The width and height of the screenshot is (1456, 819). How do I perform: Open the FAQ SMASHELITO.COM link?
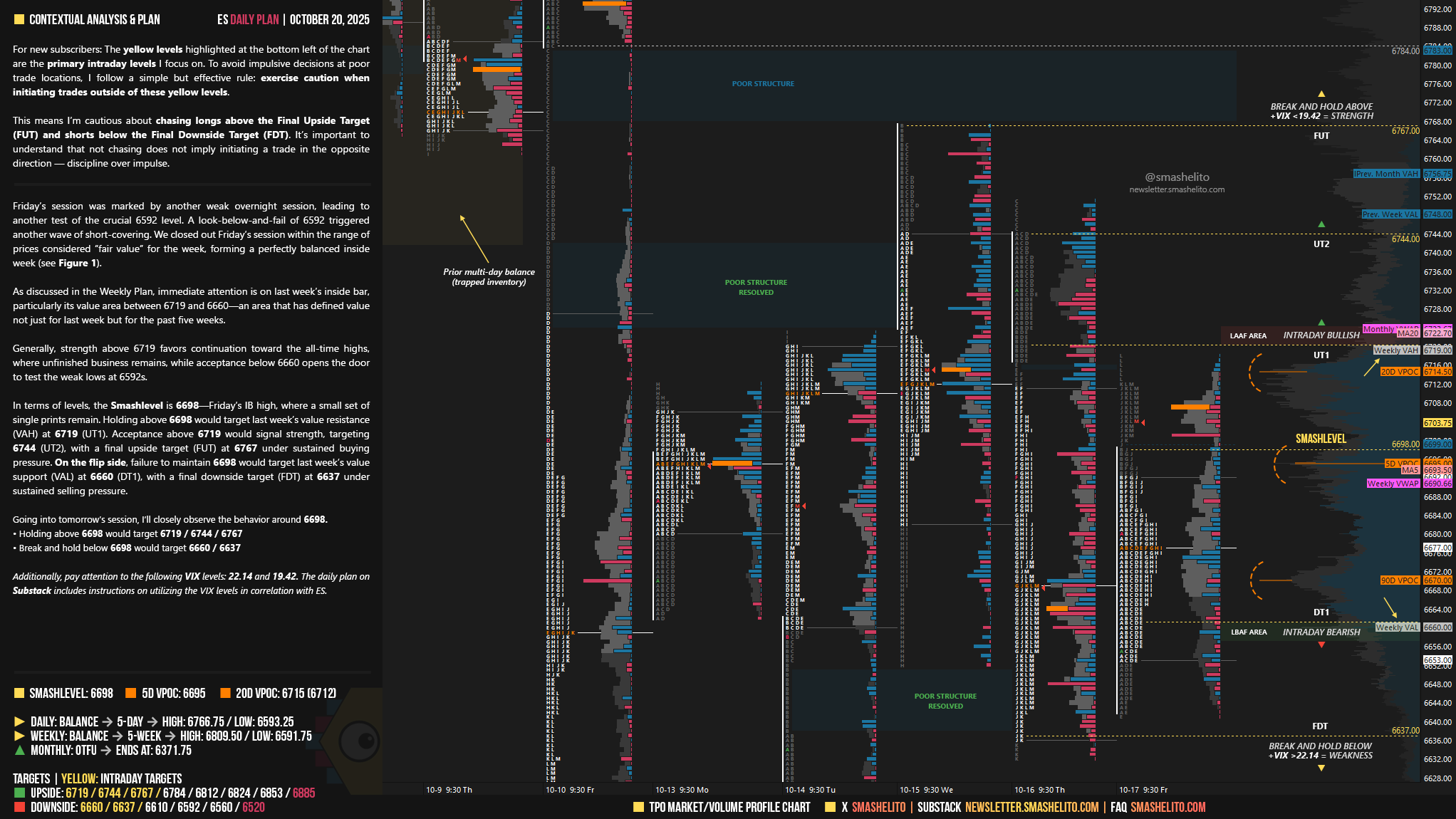click(x=1168, y=807)
